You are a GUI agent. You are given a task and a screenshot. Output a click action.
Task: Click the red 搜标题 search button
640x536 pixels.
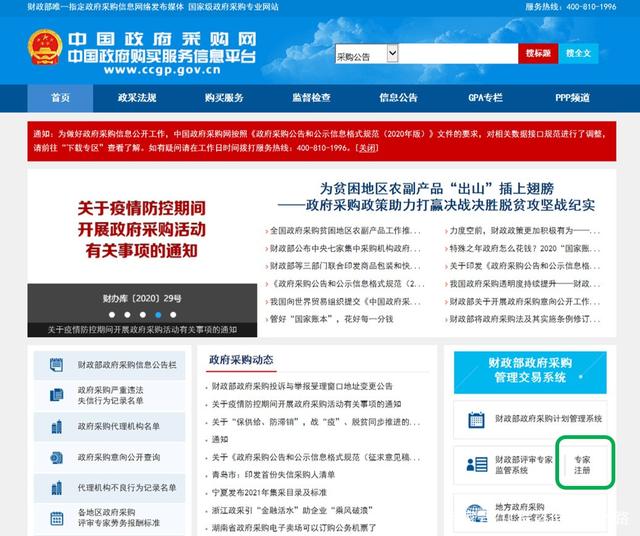pyautogui.click(x=538, y=53)
